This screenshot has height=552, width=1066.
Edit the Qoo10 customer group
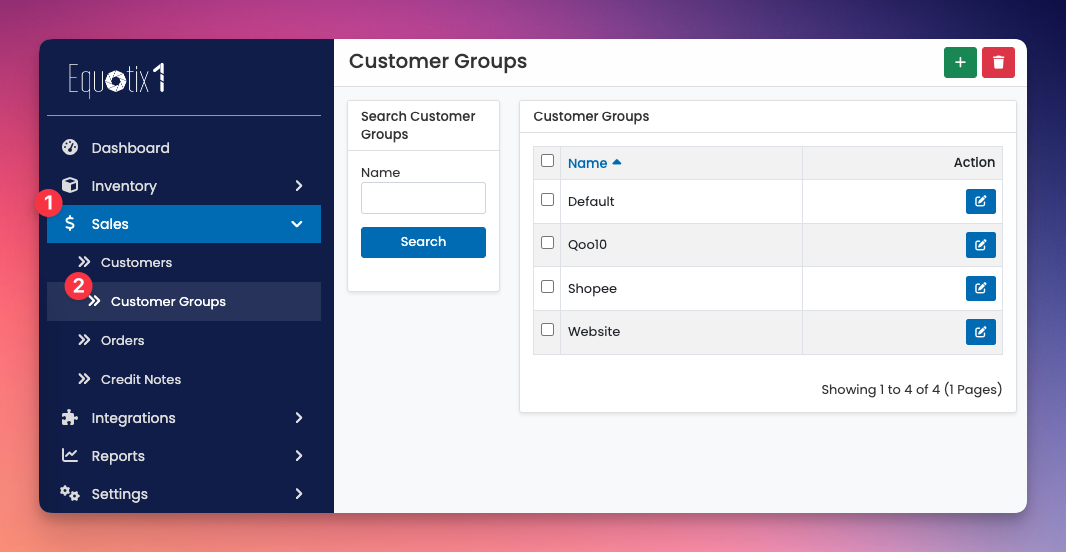point(980,245)
